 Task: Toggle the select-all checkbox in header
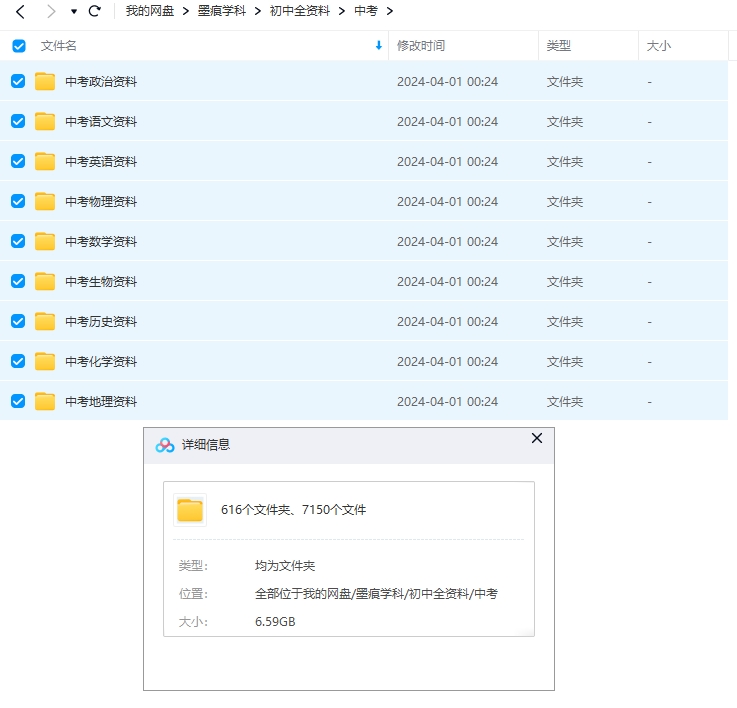[19, 46]
